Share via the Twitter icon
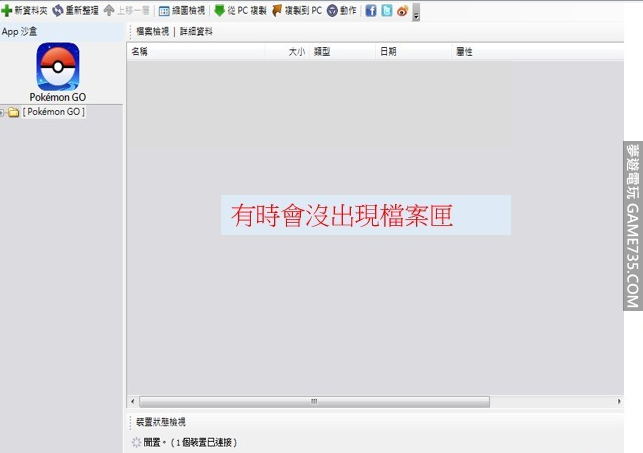643x453 pixels. [387, 11]
